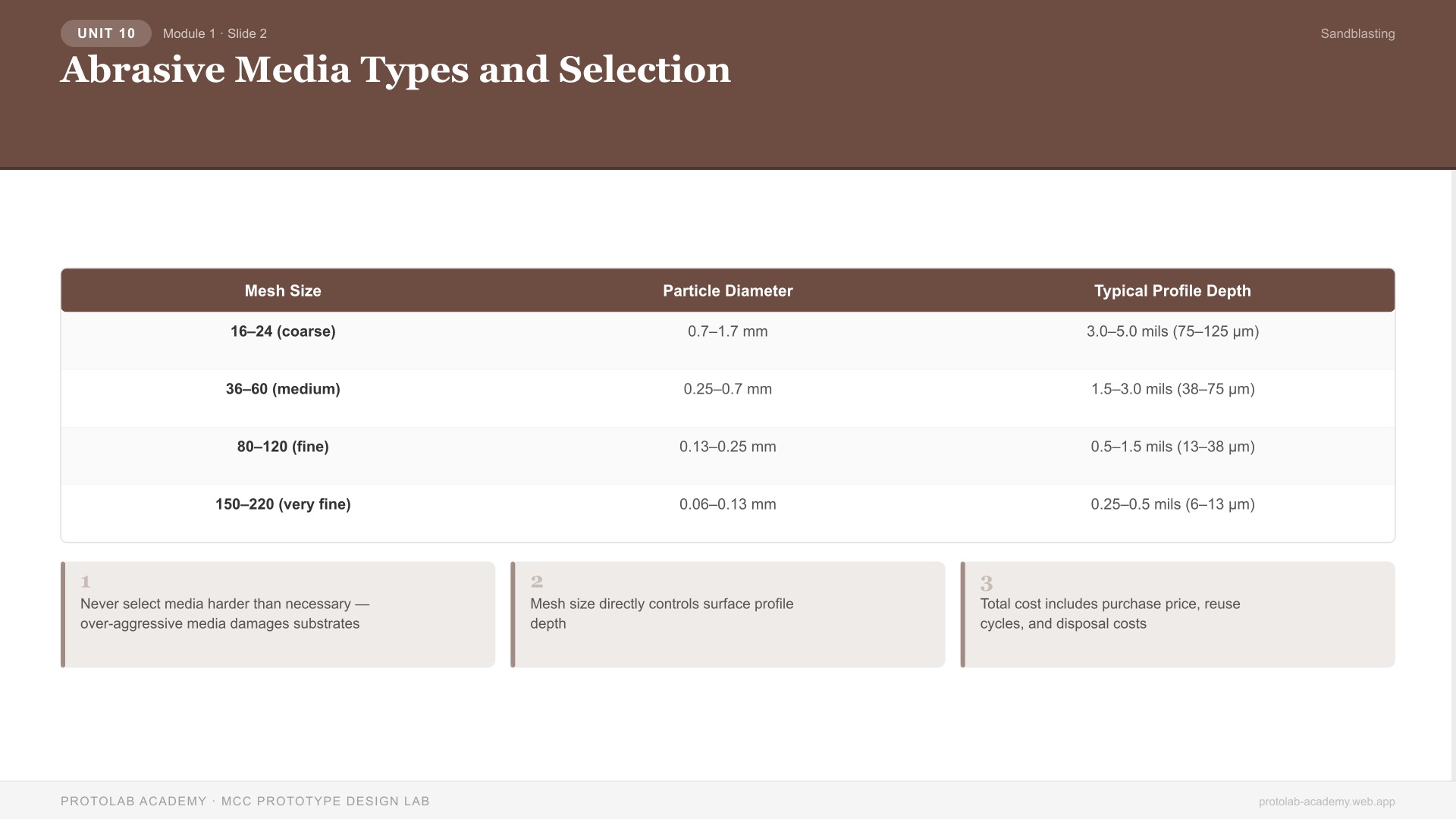Viewport: 1456px width, 819px height.
Task: Click the UNIT 10 badge
Action: 105,33
